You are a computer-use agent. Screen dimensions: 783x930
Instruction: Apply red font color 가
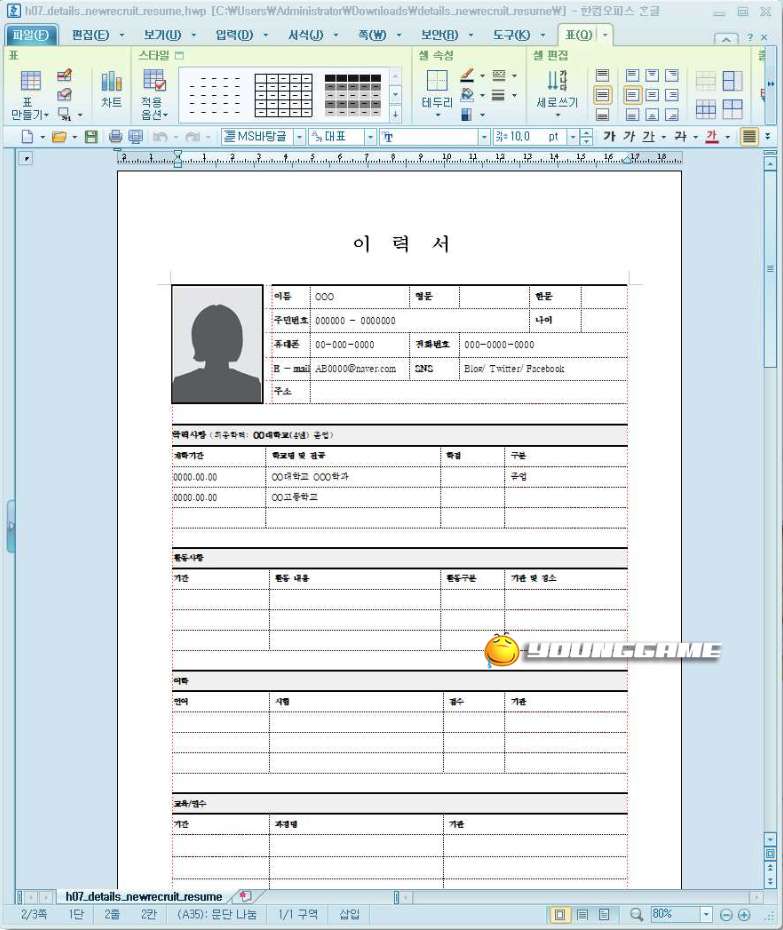[712, 136]
